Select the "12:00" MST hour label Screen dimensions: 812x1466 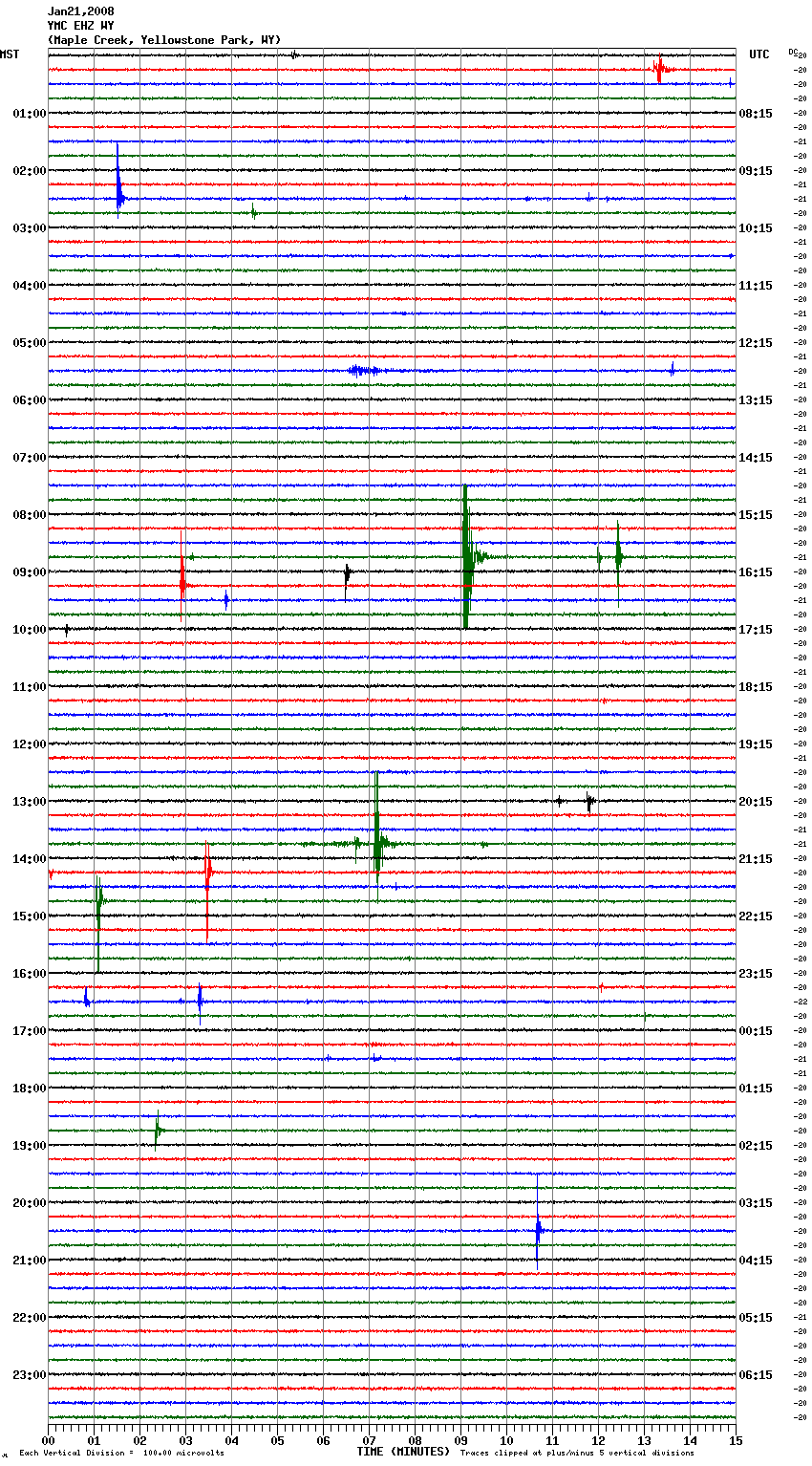[30, 744]
